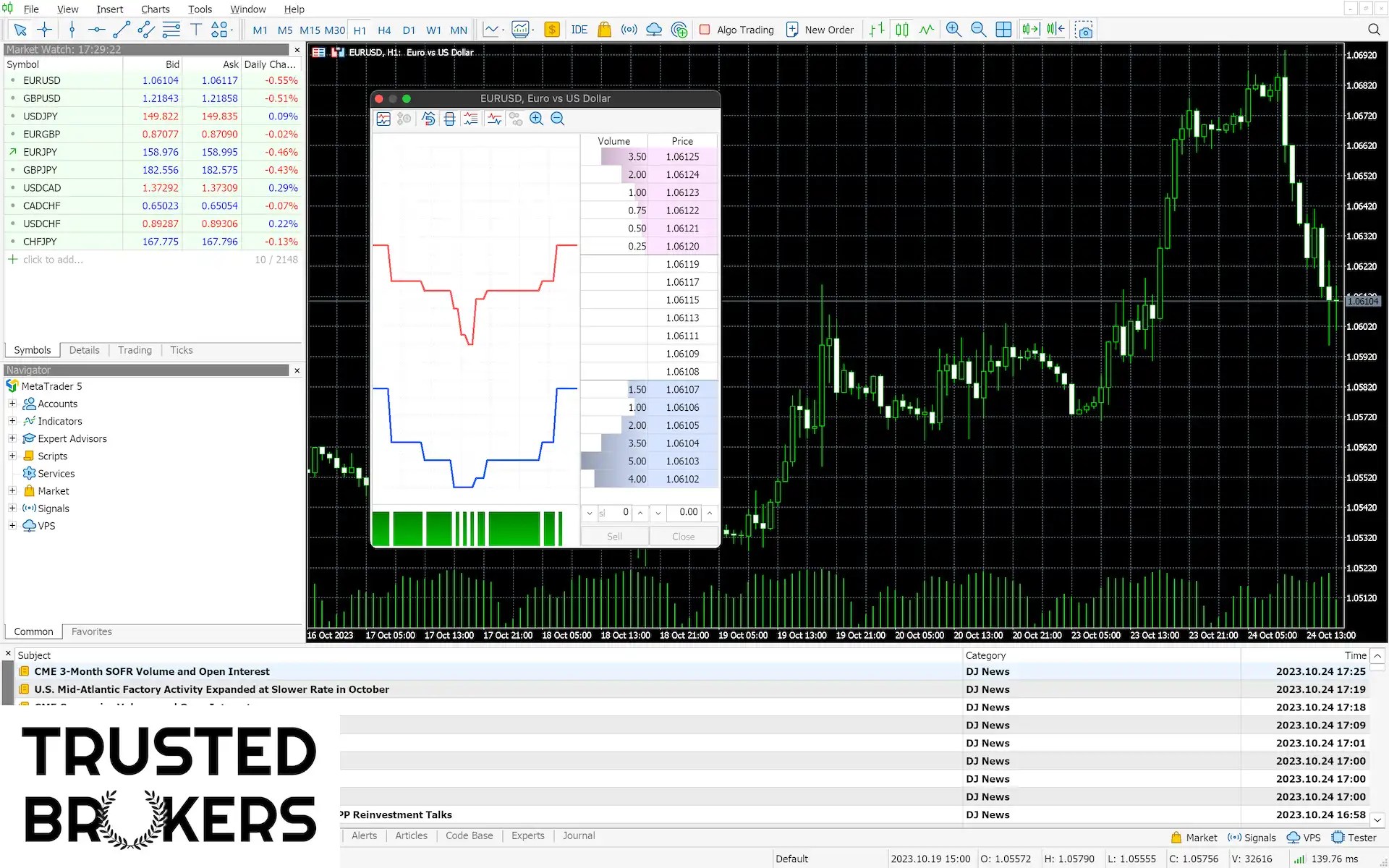Expand the Expert Advisors tree node

click(12, 438)
